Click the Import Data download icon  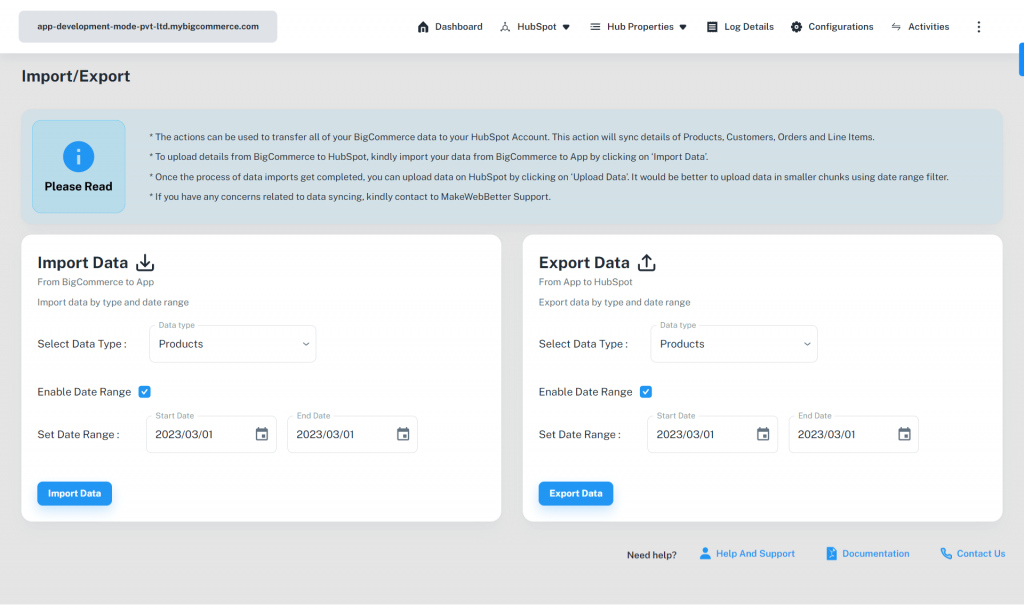tap(145, 263)
